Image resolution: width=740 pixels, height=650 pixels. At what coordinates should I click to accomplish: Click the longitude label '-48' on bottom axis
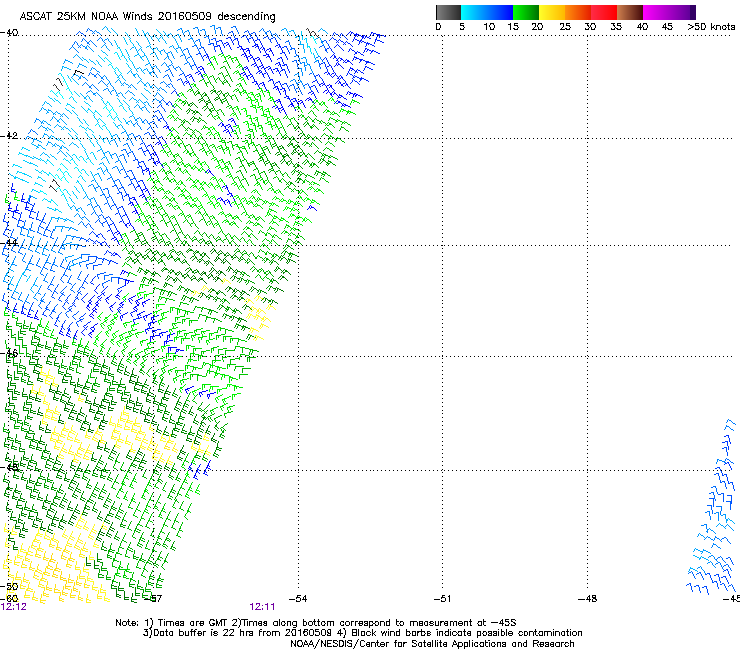[x=588, y=599]
